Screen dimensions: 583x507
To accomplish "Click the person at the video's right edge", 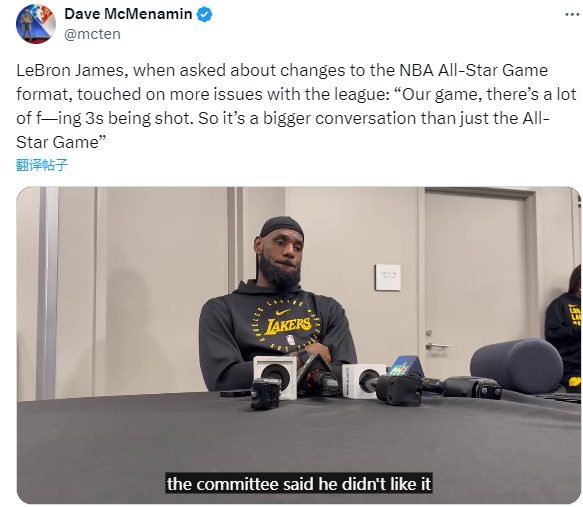I will 564,329.
